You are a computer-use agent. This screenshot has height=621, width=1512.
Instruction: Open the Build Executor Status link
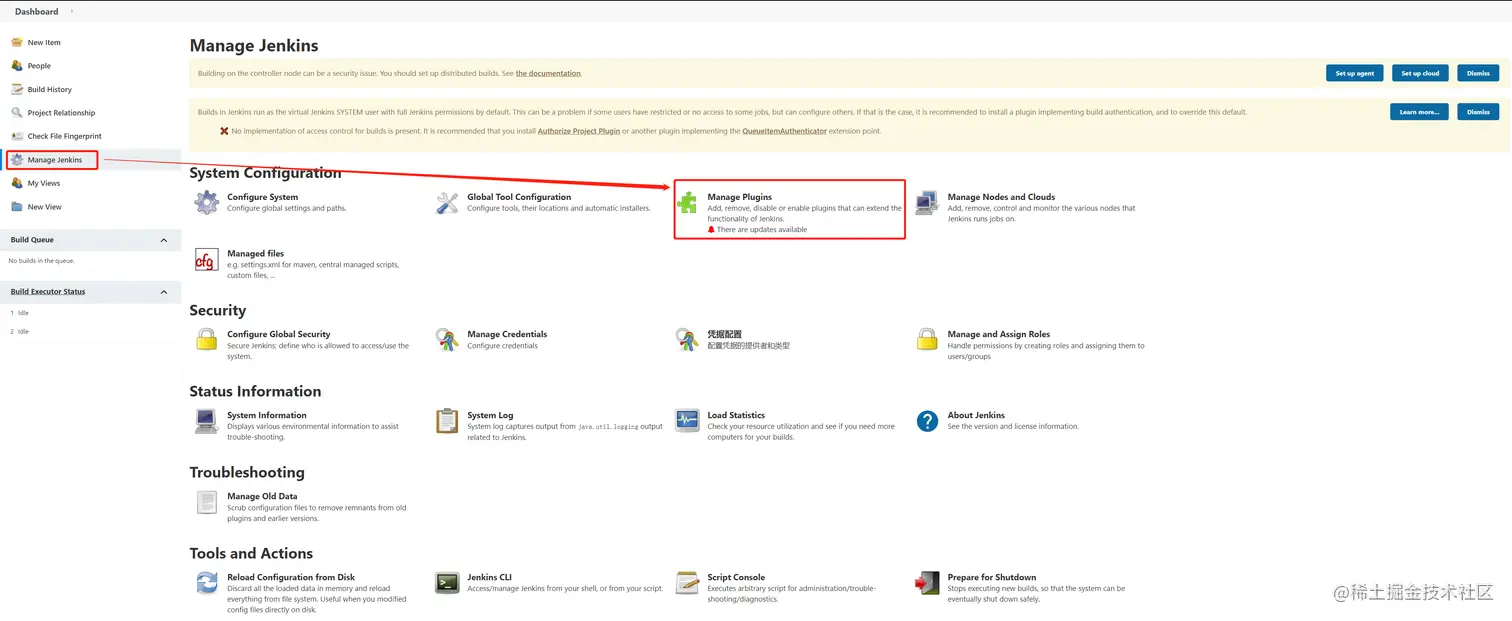pyautogui.click(x=48, y=292)
